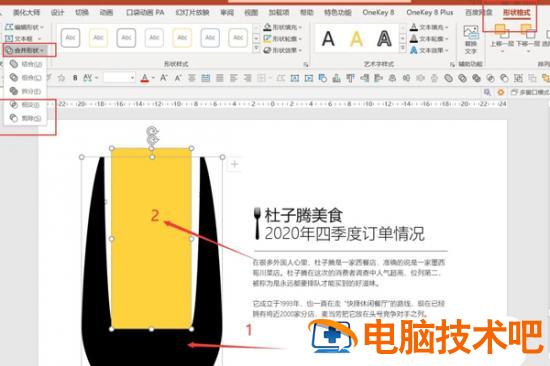Viewport: 550px width, 366px height.
Task: Open the OneKey 8 Plus tab
Action: pos(430,13)
